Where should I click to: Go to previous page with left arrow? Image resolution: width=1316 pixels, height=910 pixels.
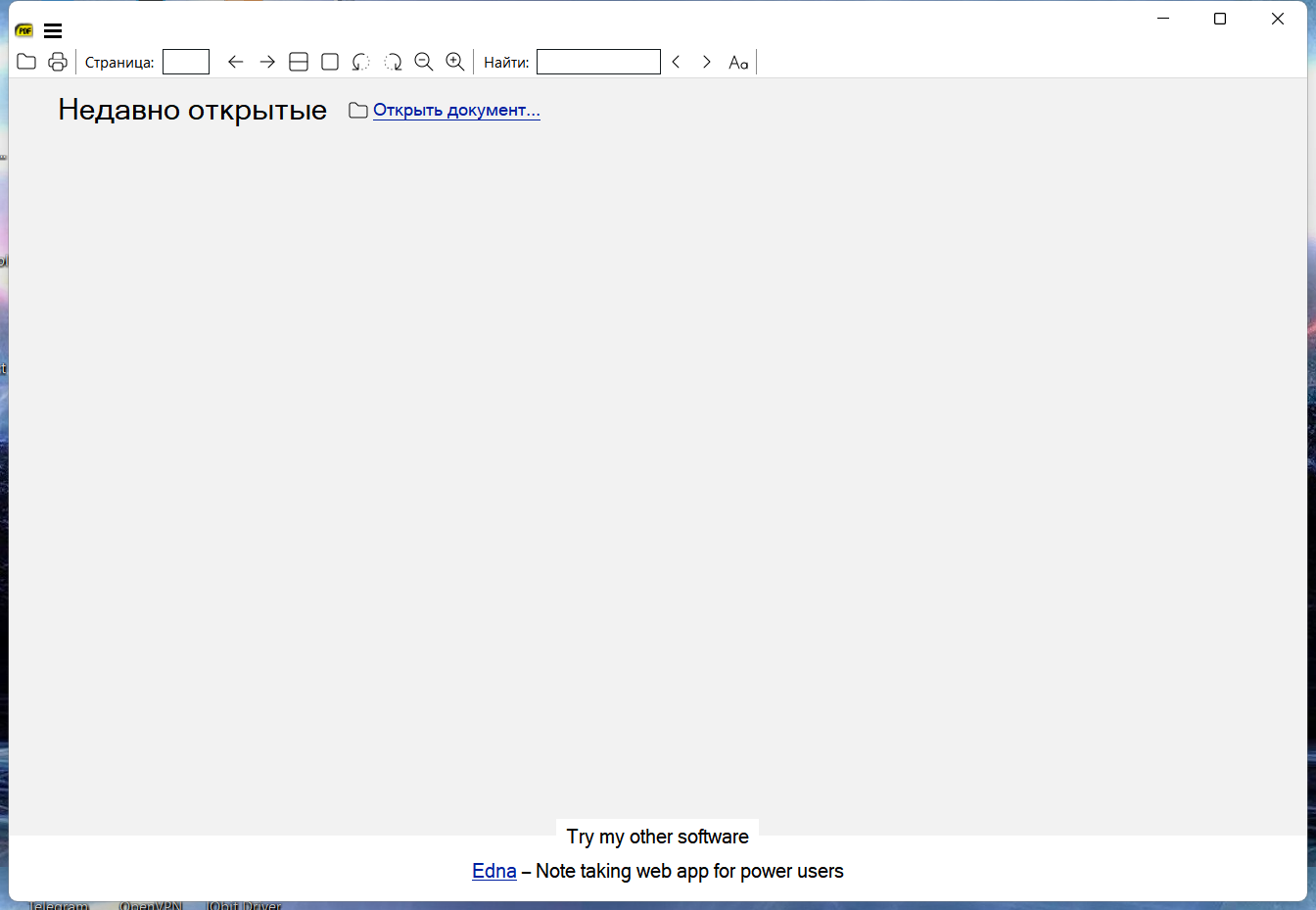point(235,62)
